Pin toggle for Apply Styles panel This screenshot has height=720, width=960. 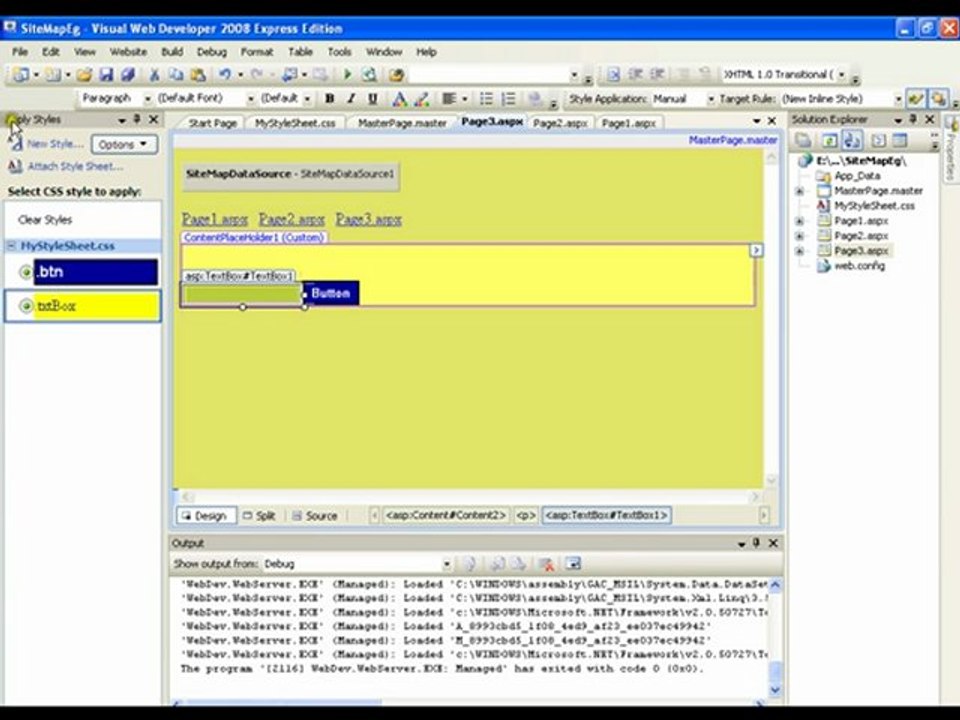pyautogui.click(x=137, y=119)
